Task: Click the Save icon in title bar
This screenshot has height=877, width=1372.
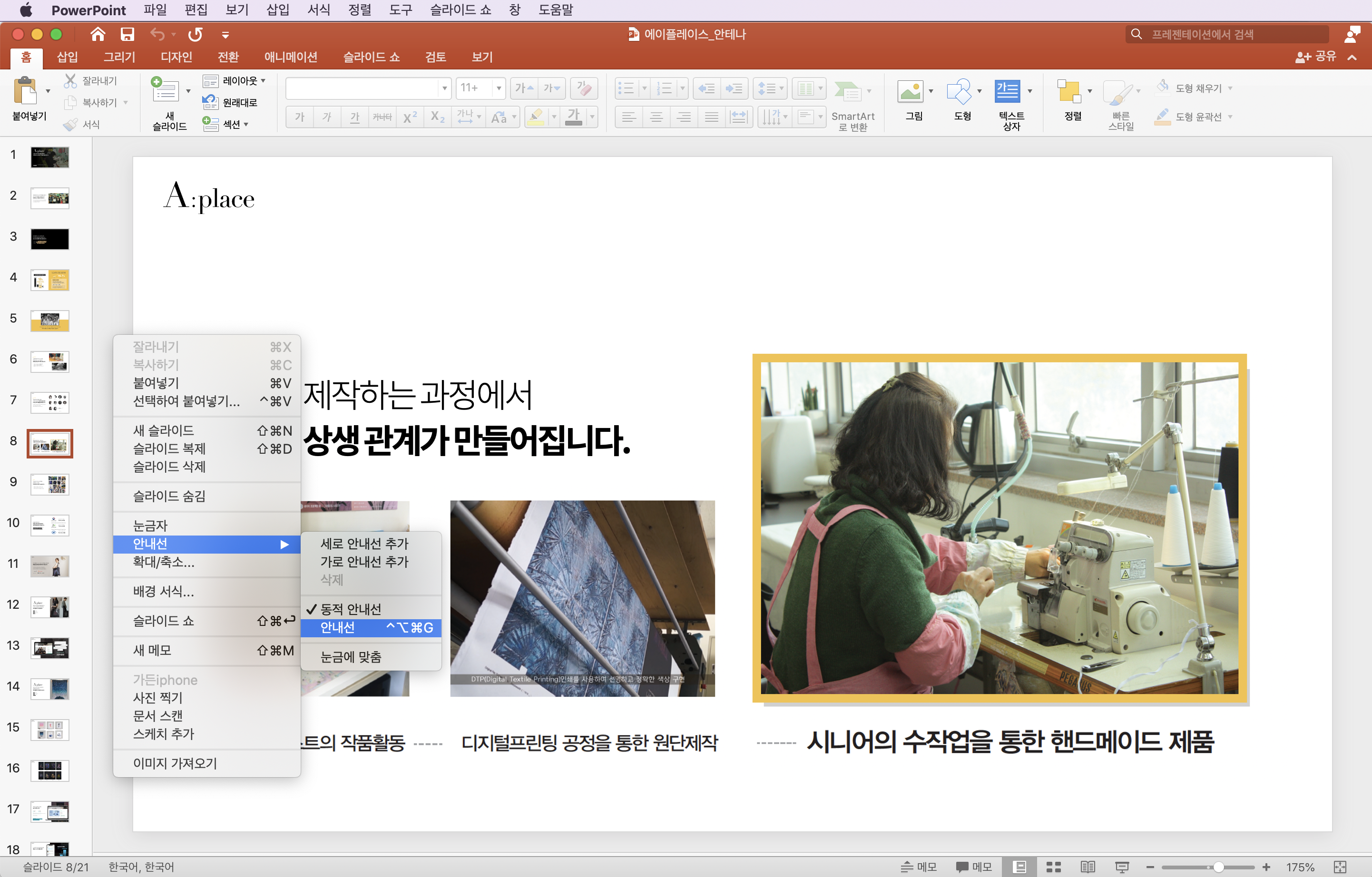Action: pyautogui.click(x=127, y=34)
